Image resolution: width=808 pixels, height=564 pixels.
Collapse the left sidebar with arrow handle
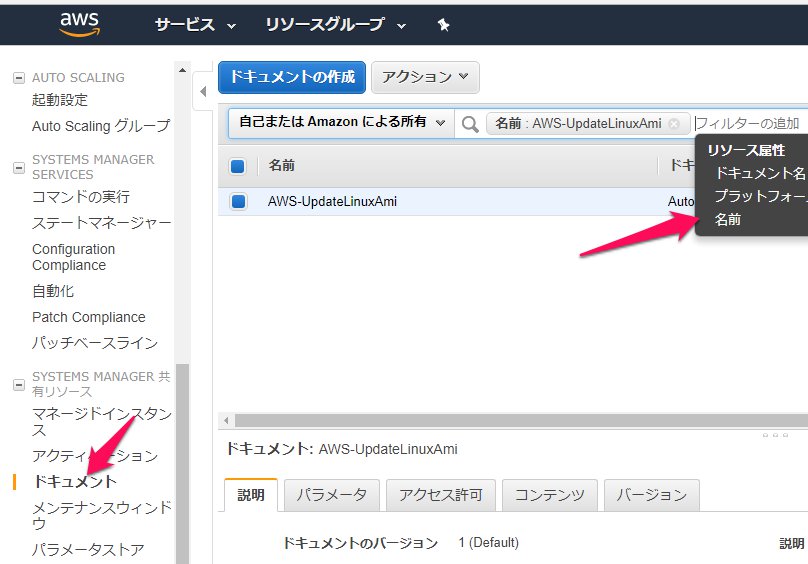203,92
